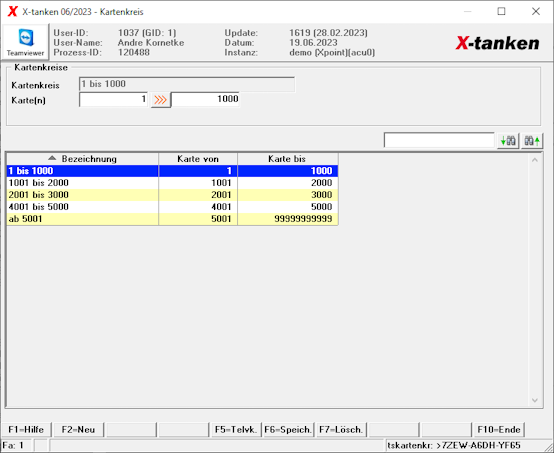The height and width of the screenshot is (453, 554).
Task: Select the 1001 bis 2000 row
Action: click(172, 183)
